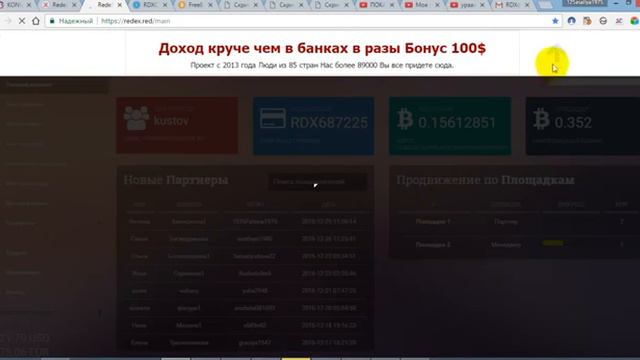Screen dimensions: 640x360
Task: Click the headline 'Доход круче чем в банках'
Action: coord(322,48)
